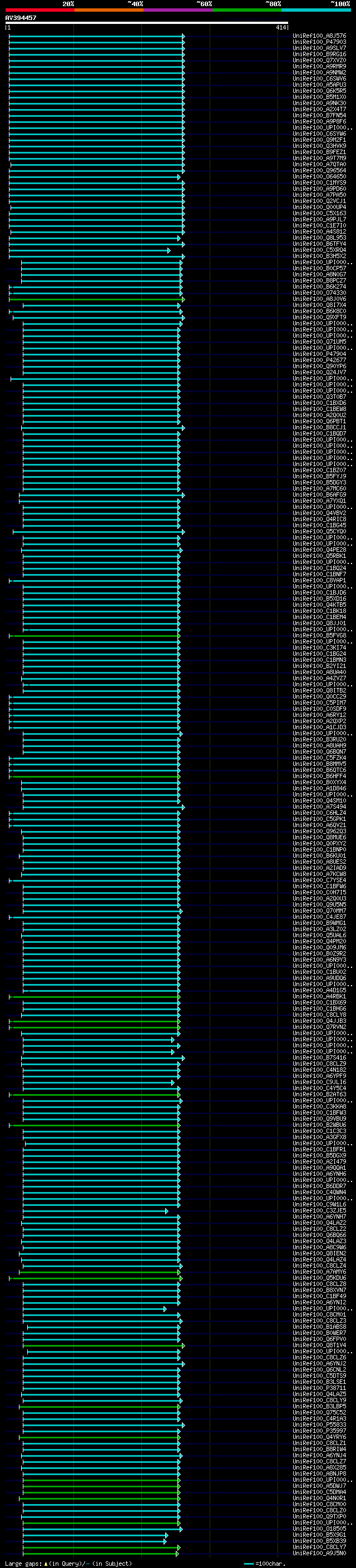Select label UniRef100_B6HFF4
The width and height of the screenshot is (356, 1568).
click(x=319, y=776)
